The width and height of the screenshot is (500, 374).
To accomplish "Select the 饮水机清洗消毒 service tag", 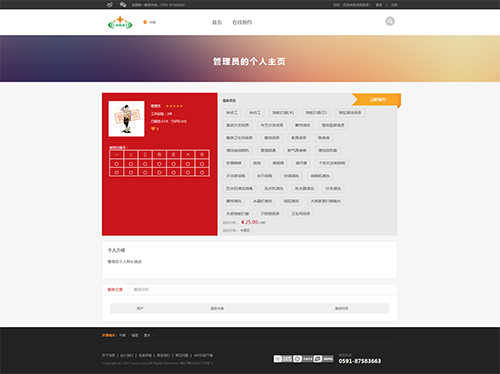I will point(239,188).
